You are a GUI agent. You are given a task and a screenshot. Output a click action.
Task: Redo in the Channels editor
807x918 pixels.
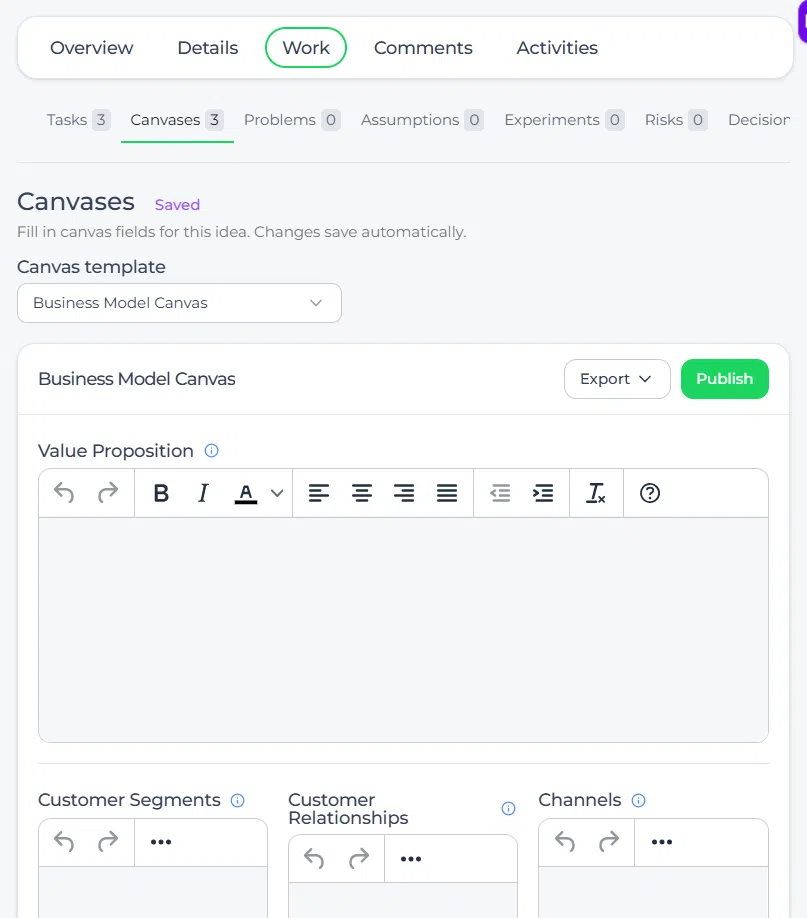click(x=609, y=842)
